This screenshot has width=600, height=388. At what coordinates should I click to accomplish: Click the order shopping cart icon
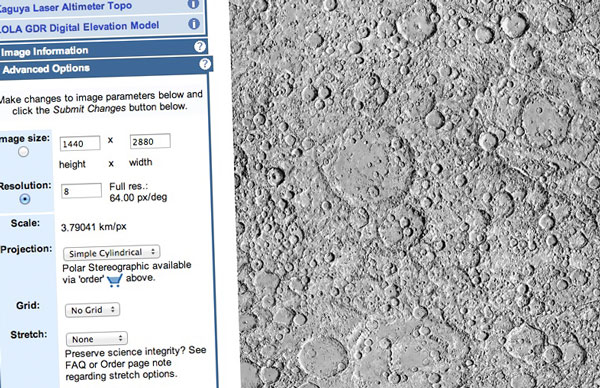pyautogui.click(x=114, y=280)
